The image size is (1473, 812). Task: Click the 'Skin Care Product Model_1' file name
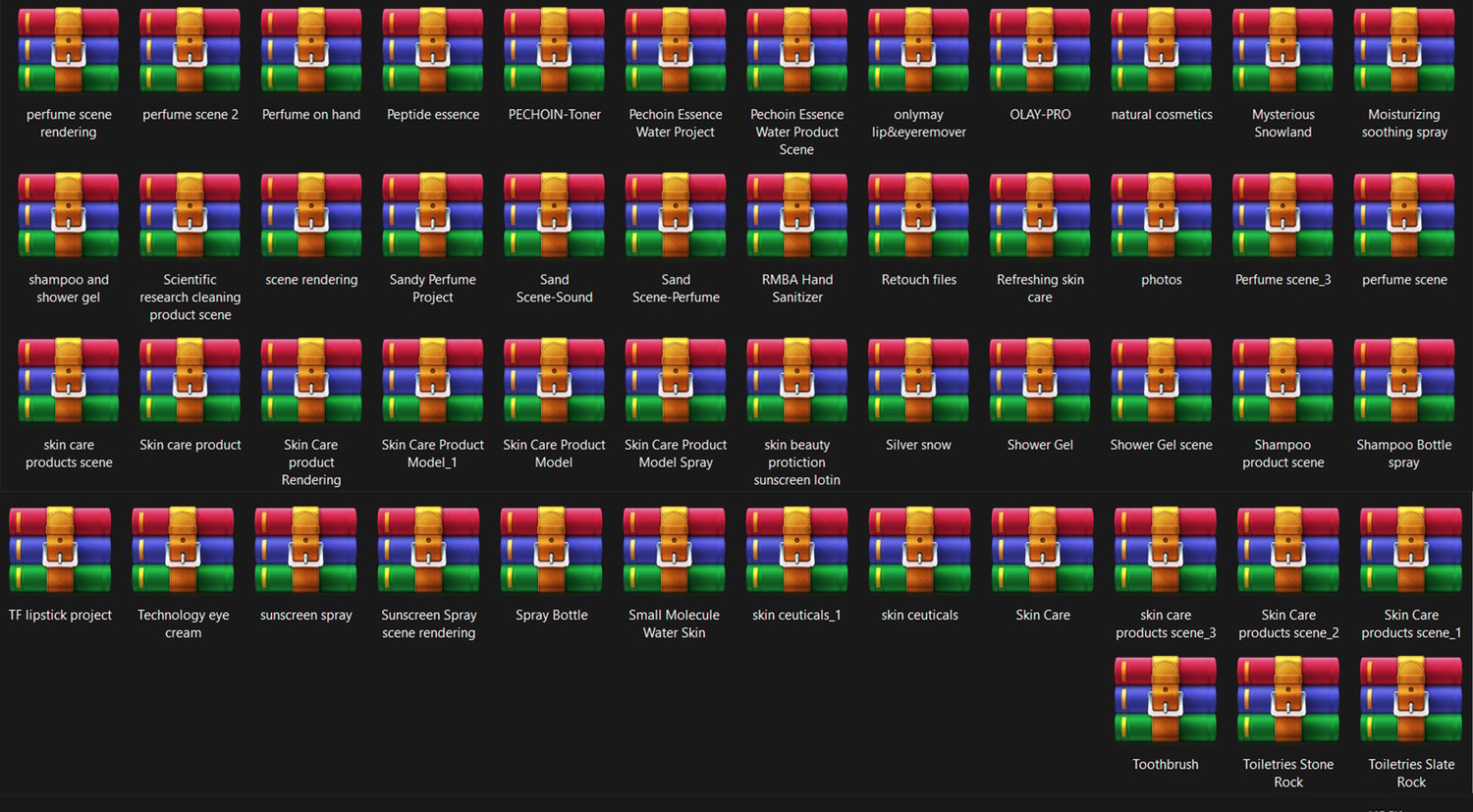coord(433,454)
